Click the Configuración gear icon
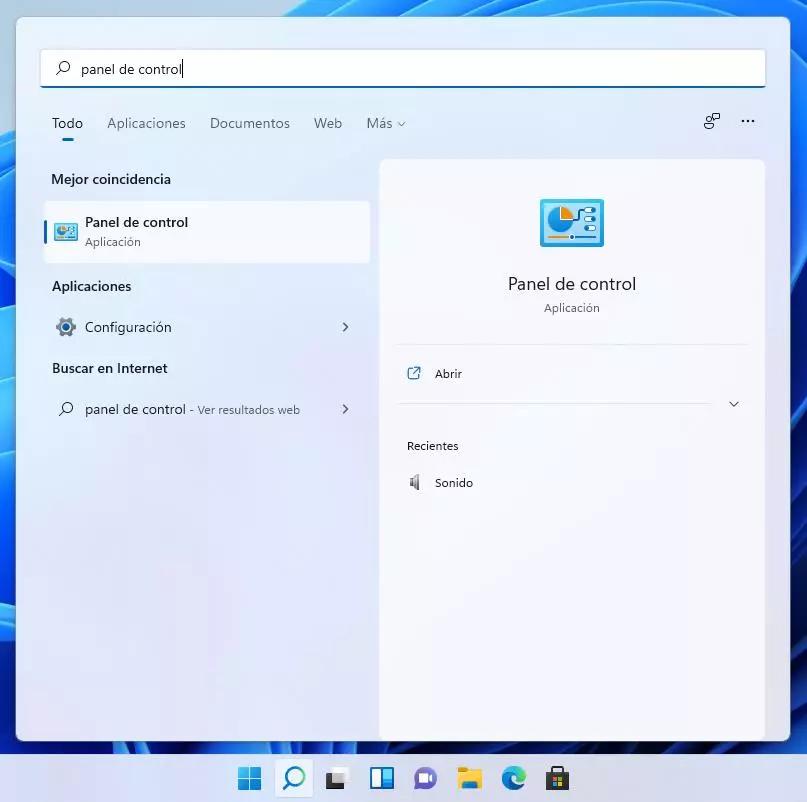Viewport: 807px width, 802px height. (x=66, y=327)
